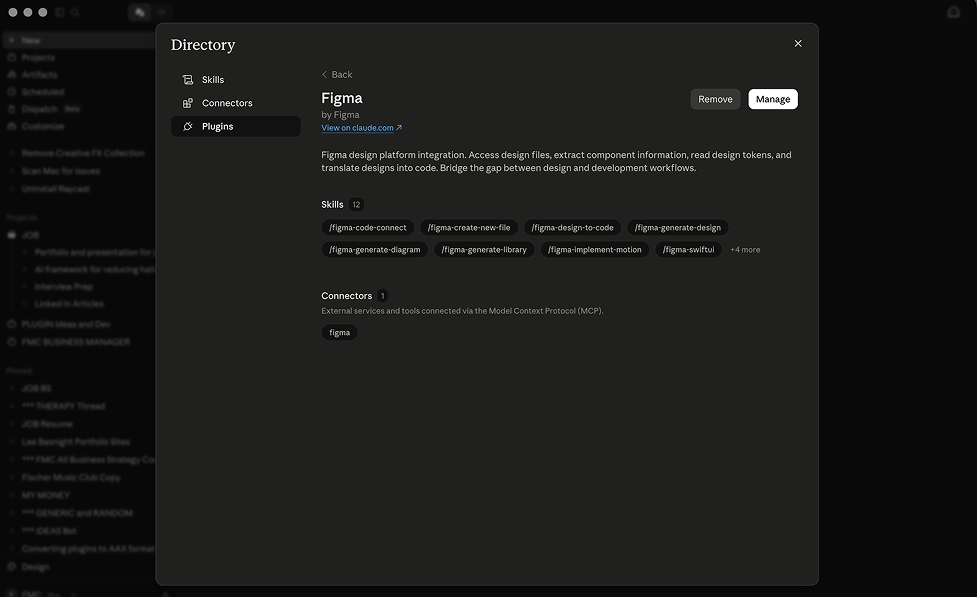
Task: Click the external-link arrow beside claude.com
Action: click(399, 128)
